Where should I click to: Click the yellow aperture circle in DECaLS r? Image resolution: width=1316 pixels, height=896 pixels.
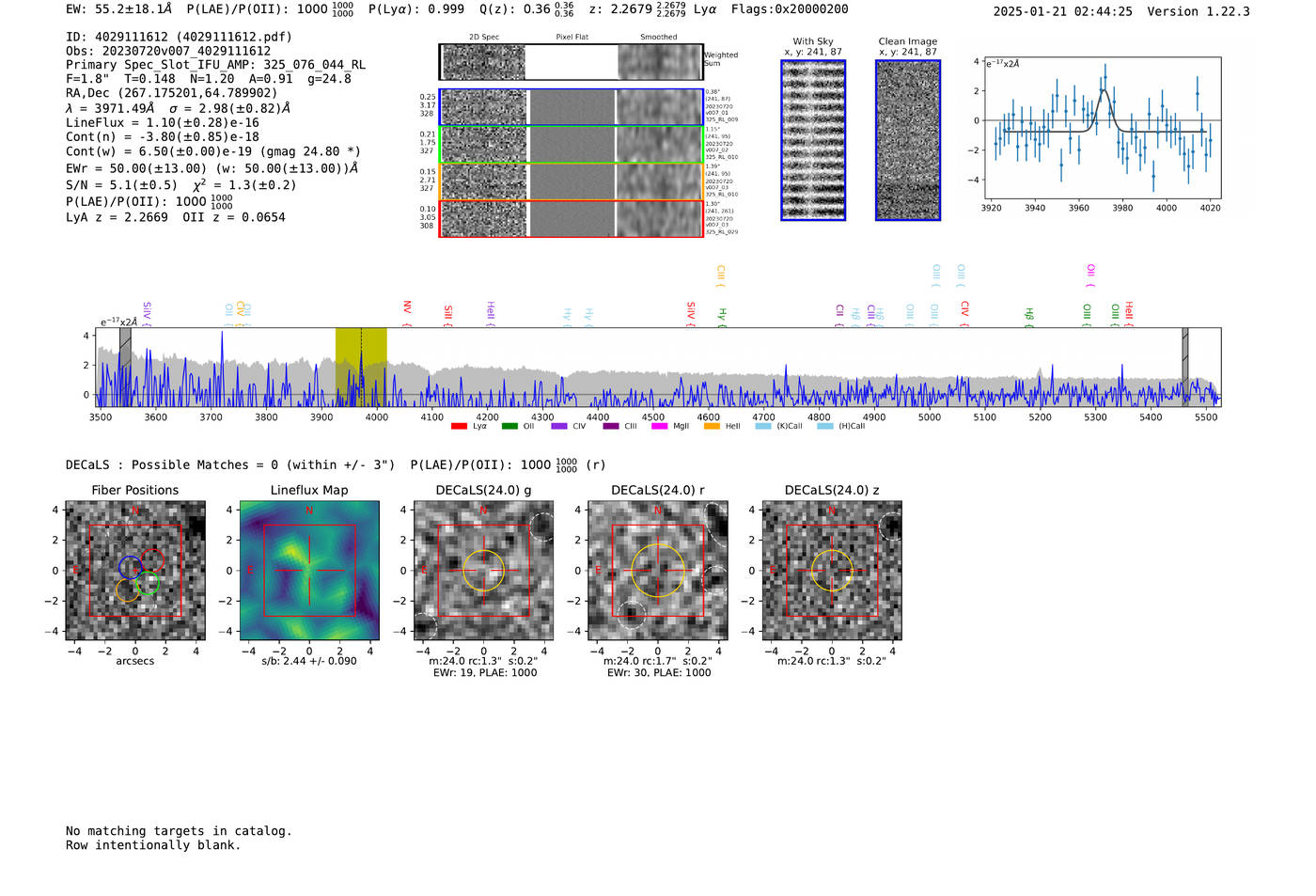coord(658,570)
